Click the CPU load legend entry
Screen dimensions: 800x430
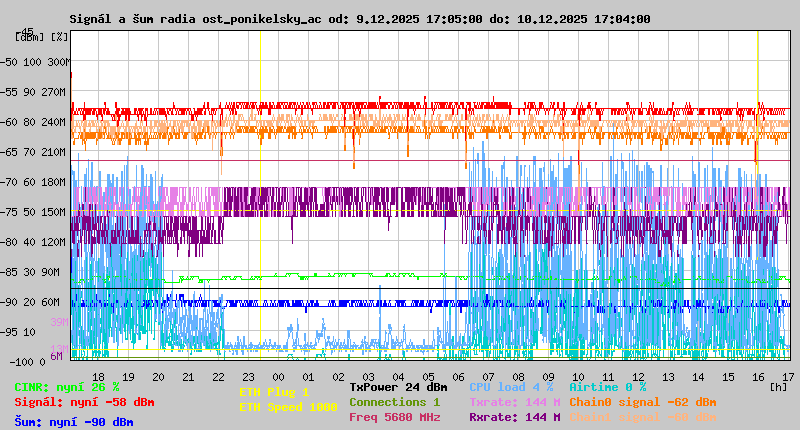pyautogui.click(x=510, y=387)
